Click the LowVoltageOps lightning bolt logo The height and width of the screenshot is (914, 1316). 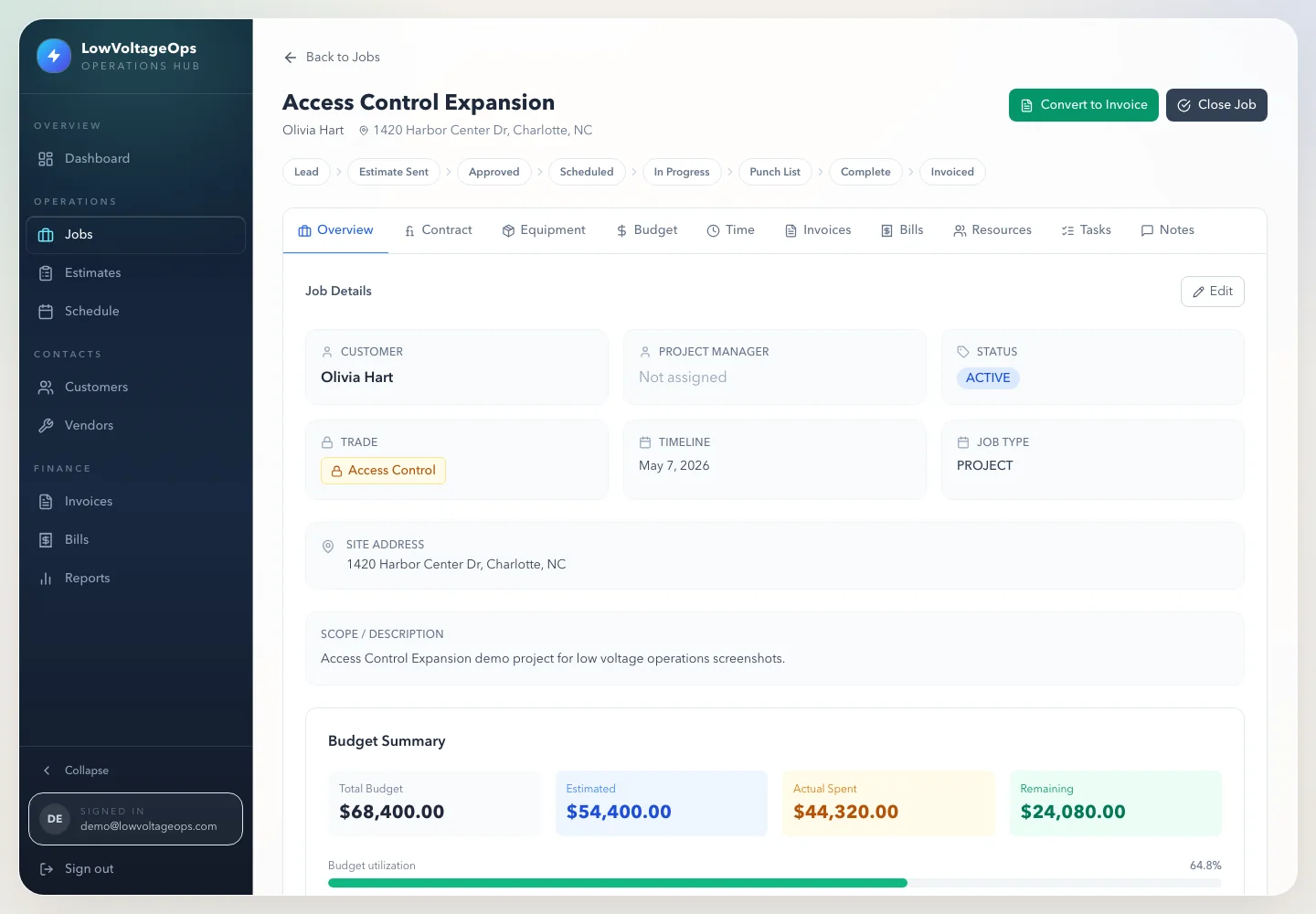[x=54, y=56]
